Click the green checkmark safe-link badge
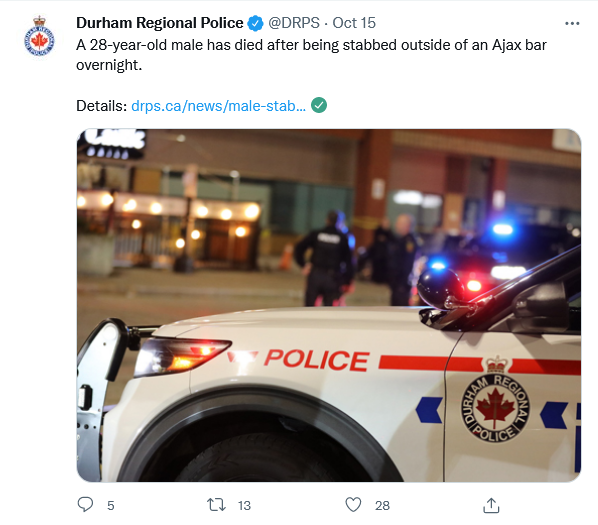598x525 pixels. click(x=319, y=105)
